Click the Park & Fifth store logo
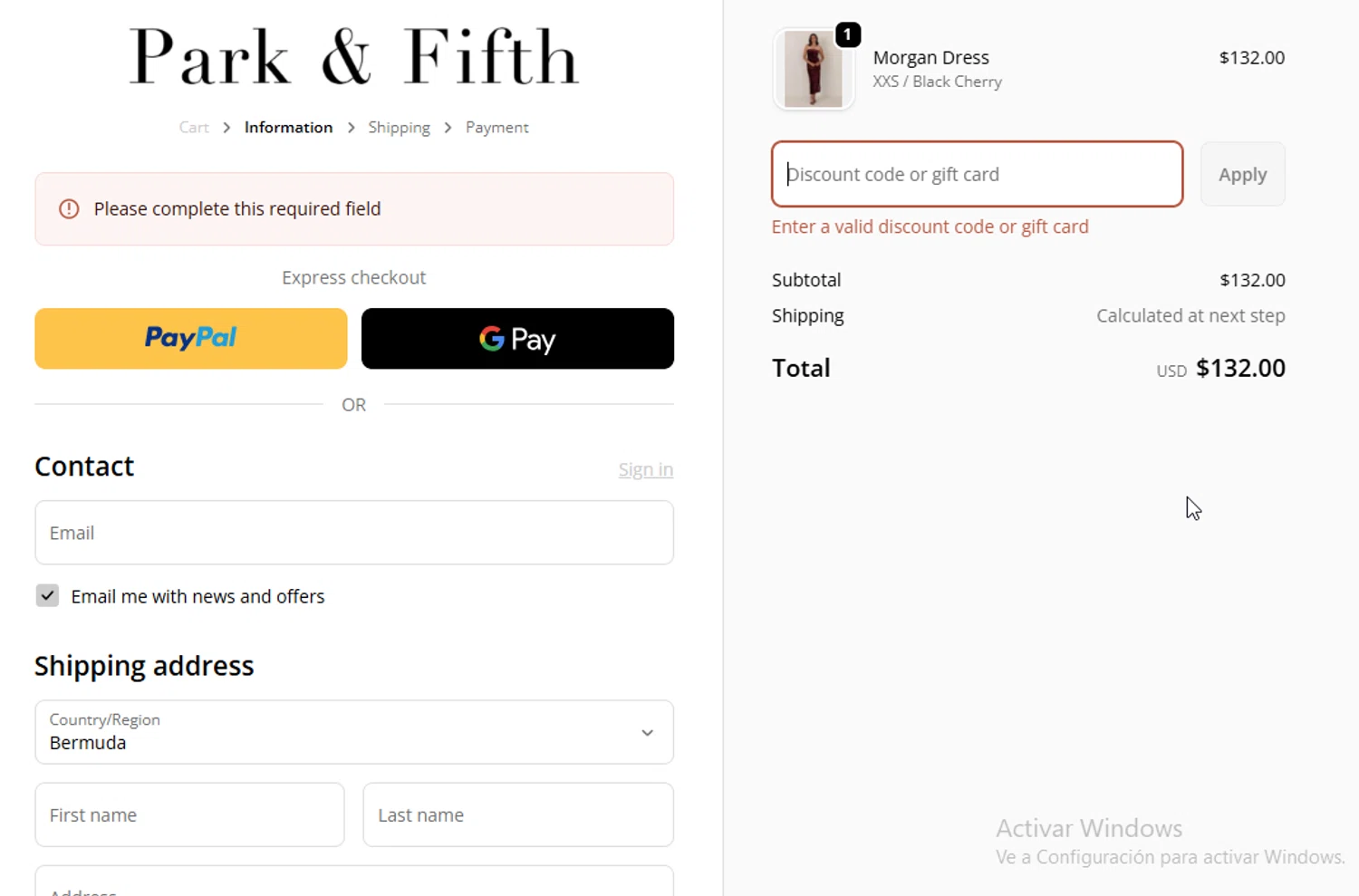 tap(353, 56)
